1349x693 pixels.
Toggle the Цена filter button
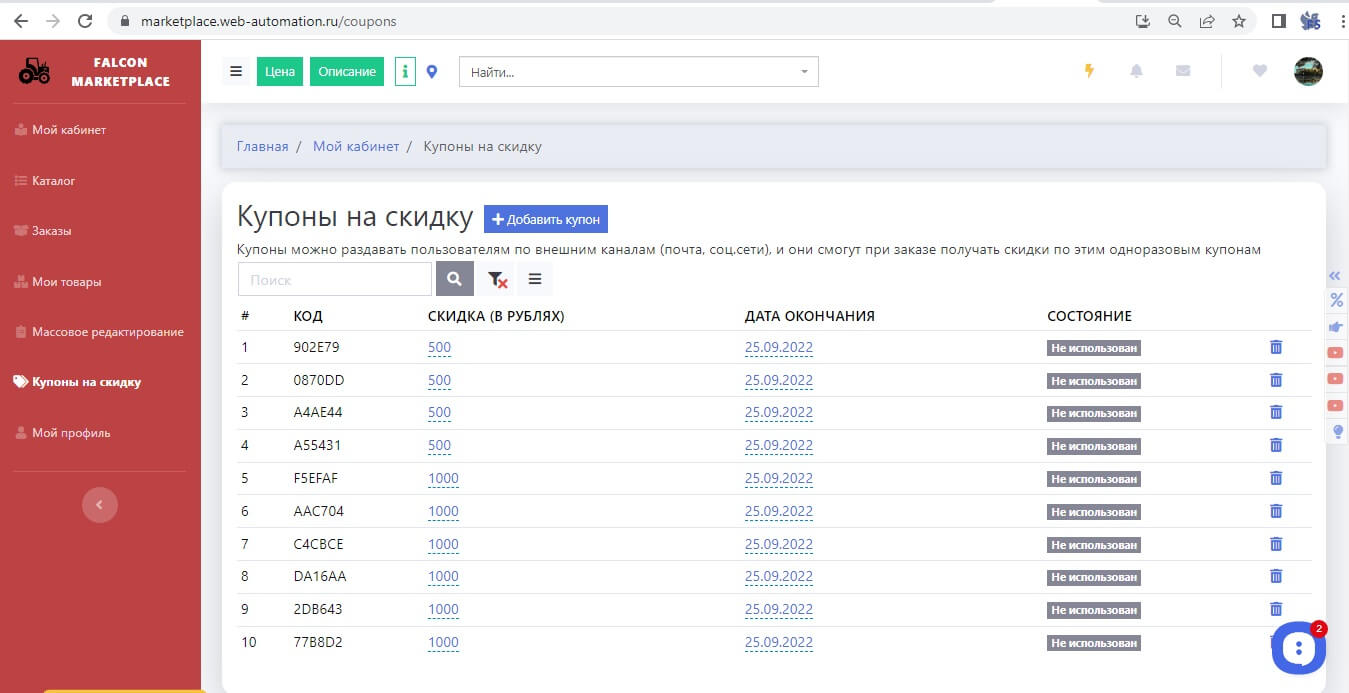[279, 72]
